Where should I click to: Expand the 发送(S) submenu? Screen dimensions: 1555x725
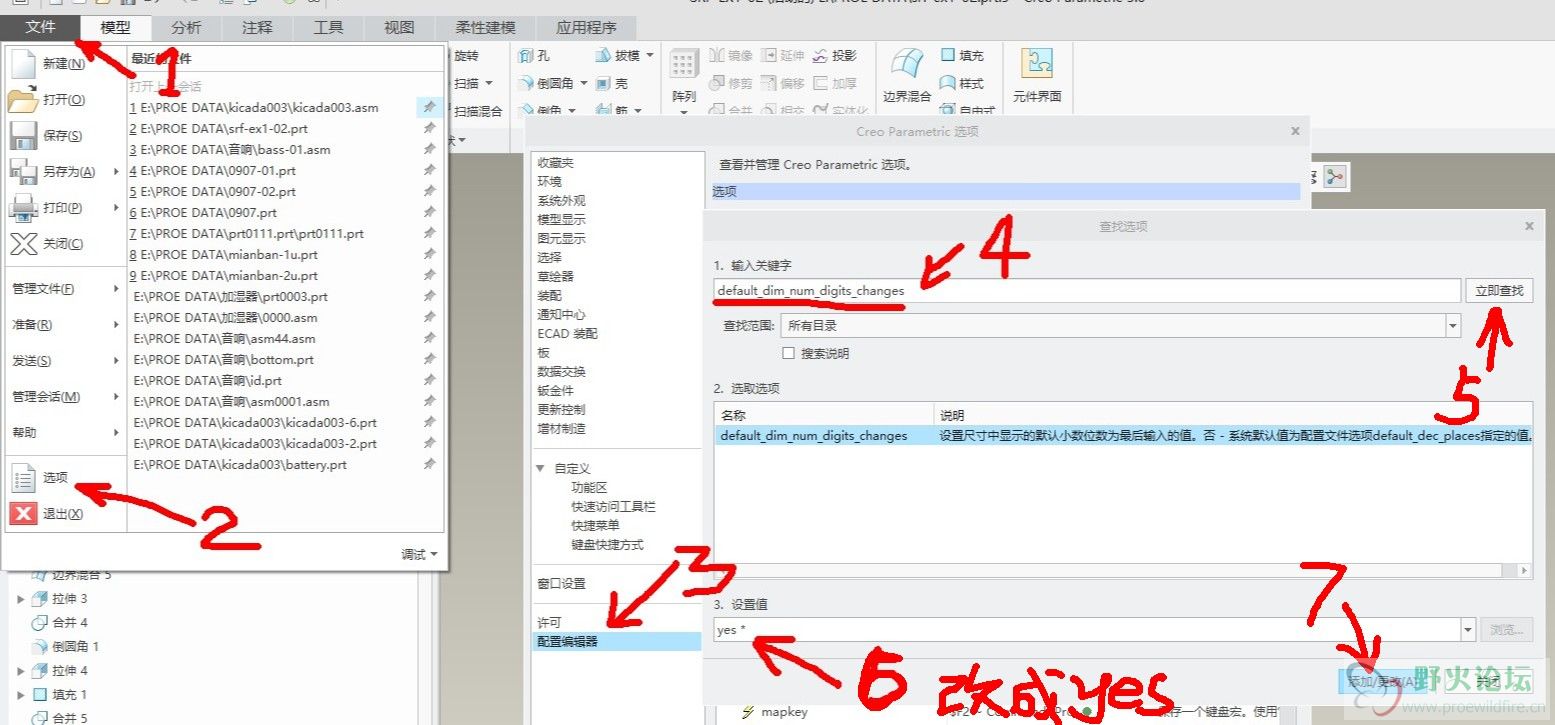tap(116, 361)
